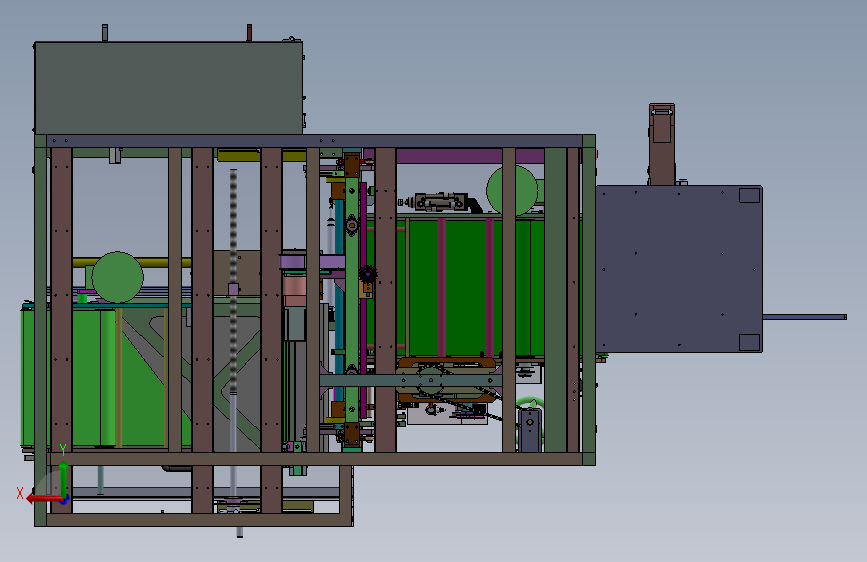Select the green round disc beside the yellow rod
The height and width of the screenshot is (562, 867).
pos(117,277)
